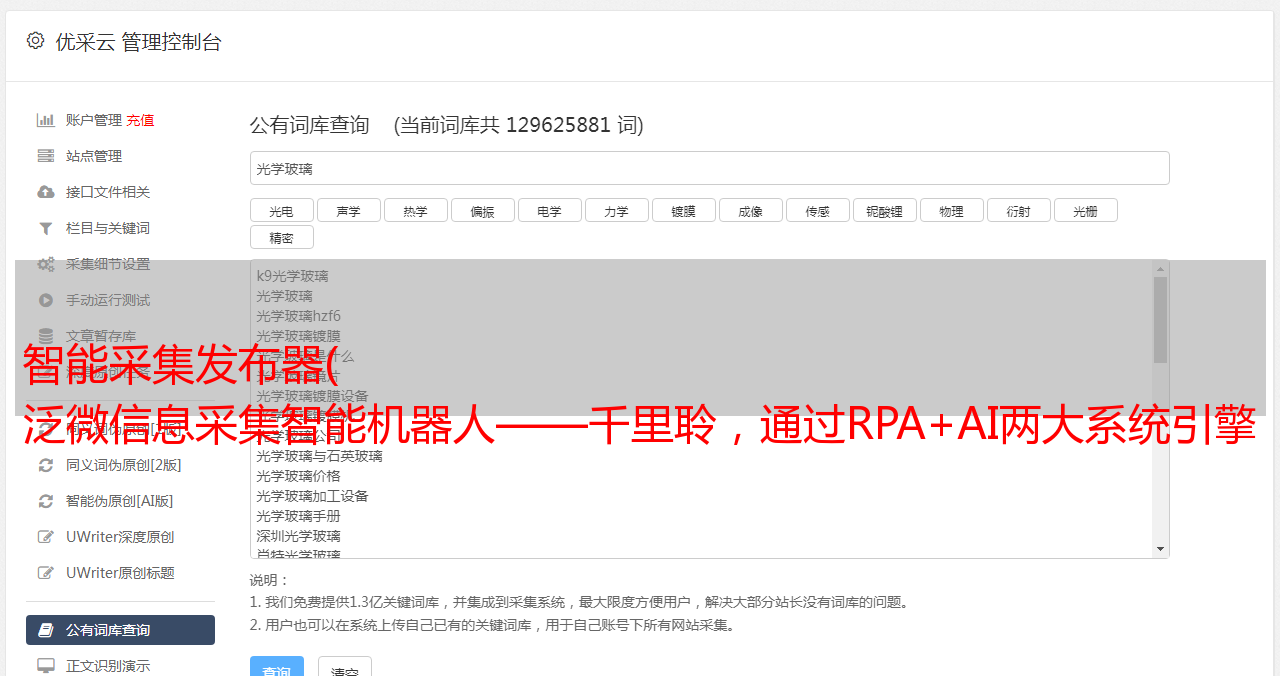Screen dimensions: 1280x676
Task: Select the 光电 tag button
Action: (281, 210)
